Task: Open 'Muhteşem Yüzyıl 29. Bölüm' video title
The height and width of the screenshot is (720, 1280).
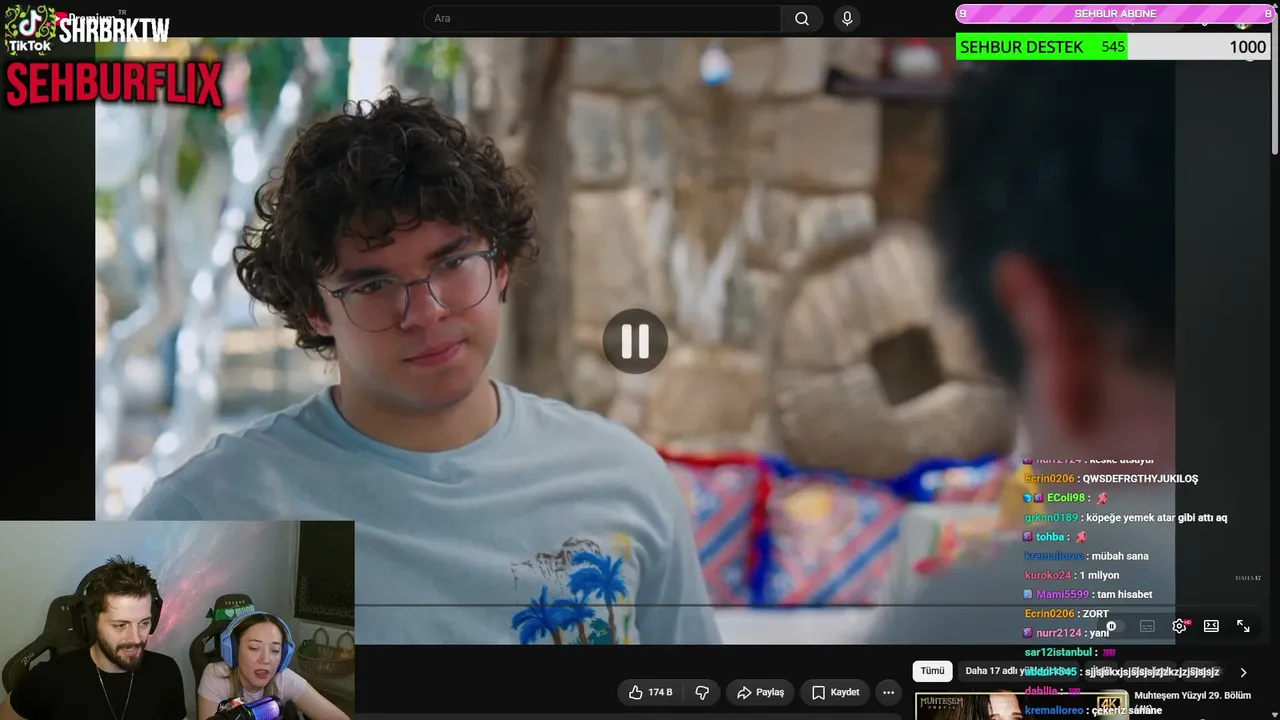Action: [1192, 695]
